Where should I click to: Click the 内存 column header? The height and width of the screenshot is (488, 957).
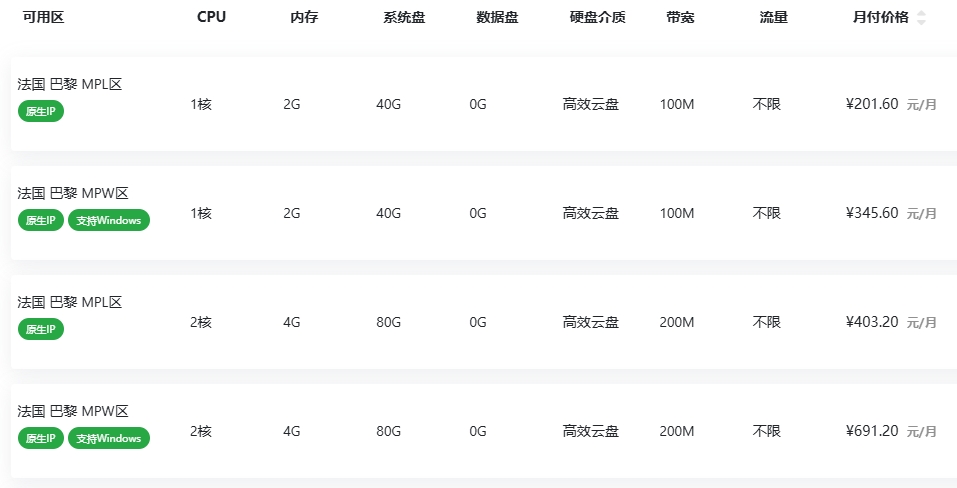click(x=304, y=17)
